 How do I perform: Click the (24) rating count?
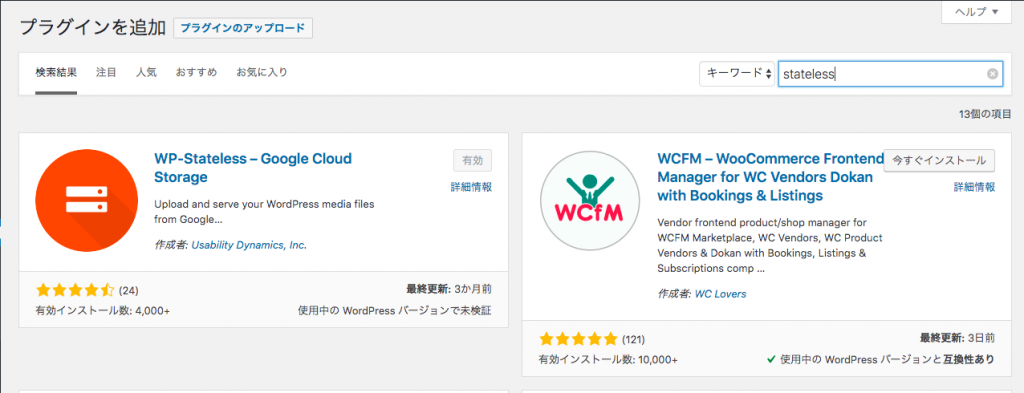point(129,291)
